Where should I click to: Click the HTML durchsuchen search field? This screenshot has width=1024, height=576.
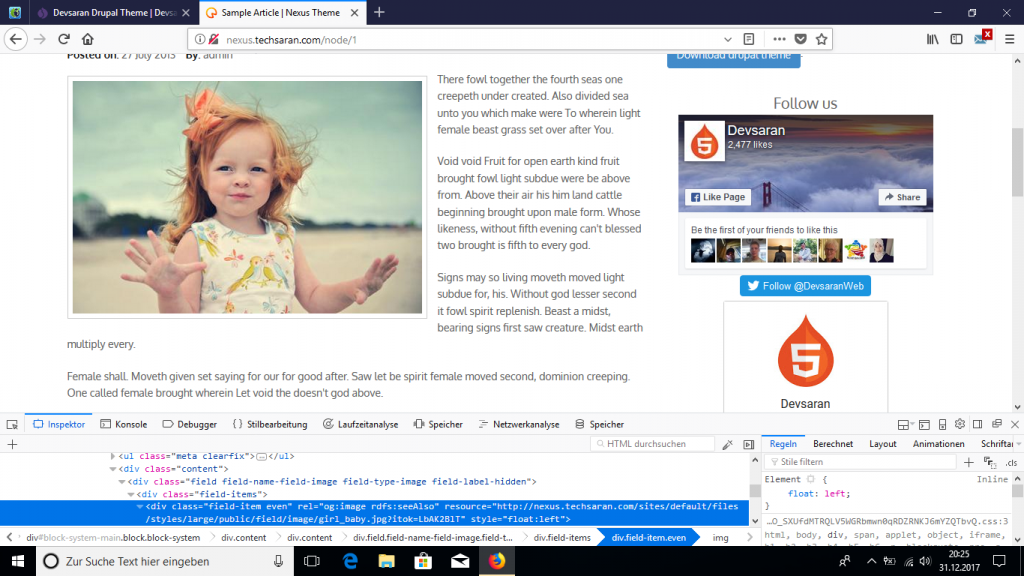coord(655,444)
